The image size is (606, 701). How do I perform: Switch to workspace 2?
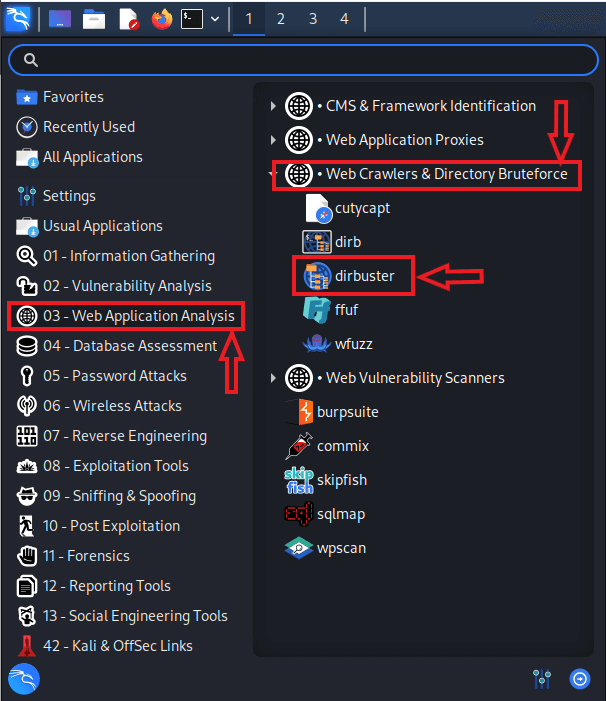[x=281, y=19]
